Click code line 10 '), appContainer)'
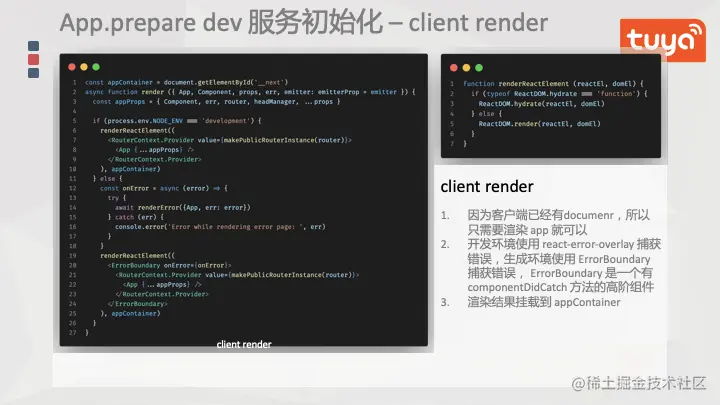 coord(130,169)
